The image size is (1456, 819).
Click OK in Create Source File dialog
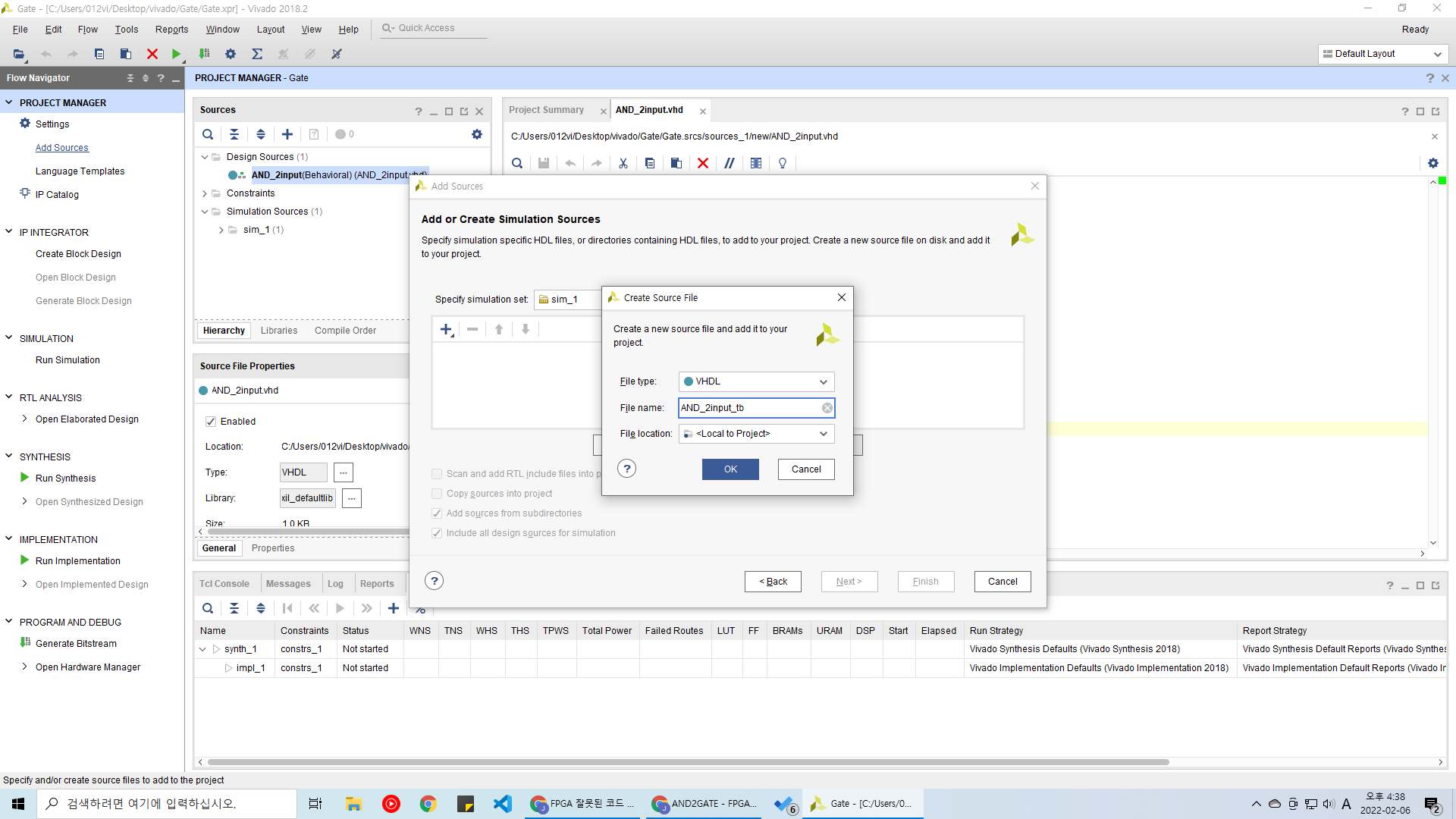pos(730,469)
